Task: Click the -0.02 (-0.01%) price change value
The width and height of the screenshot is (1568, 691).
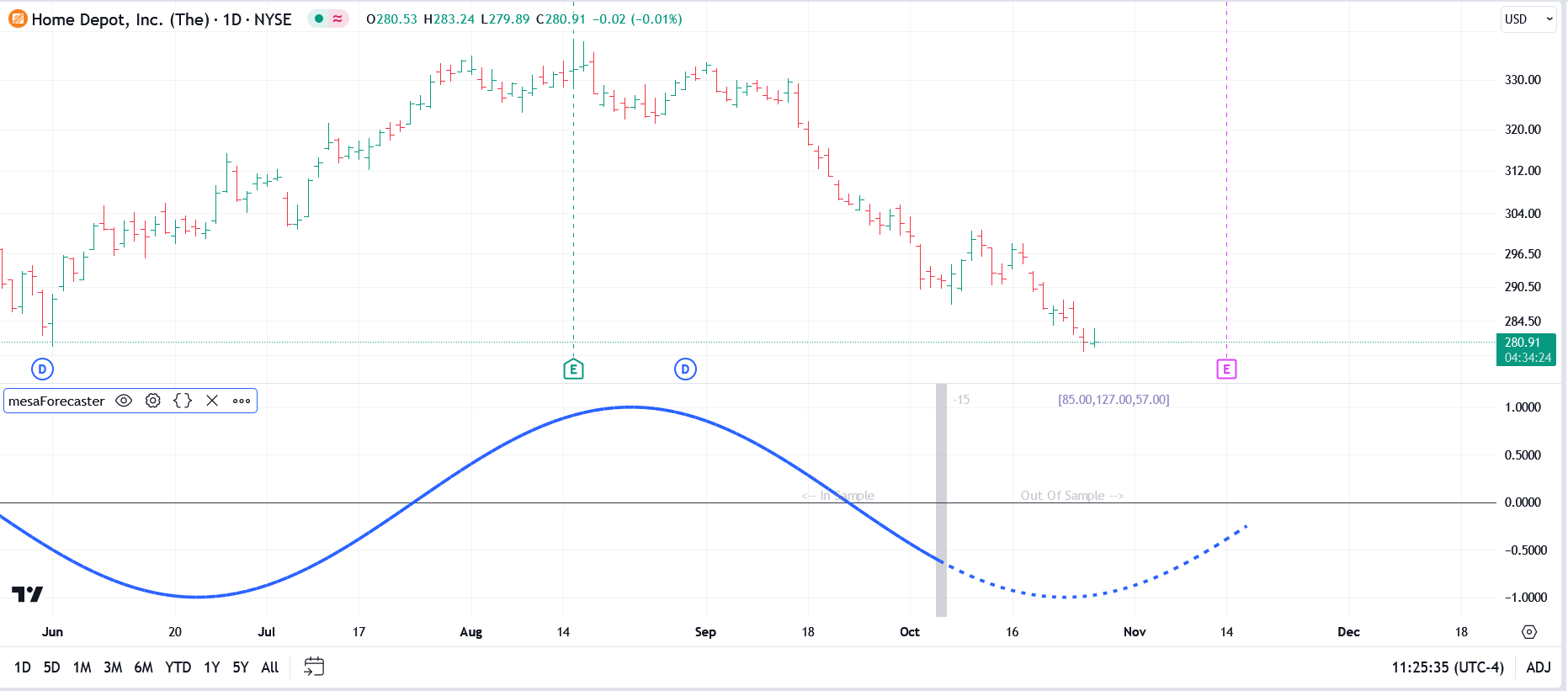Action: pos(637,19)
